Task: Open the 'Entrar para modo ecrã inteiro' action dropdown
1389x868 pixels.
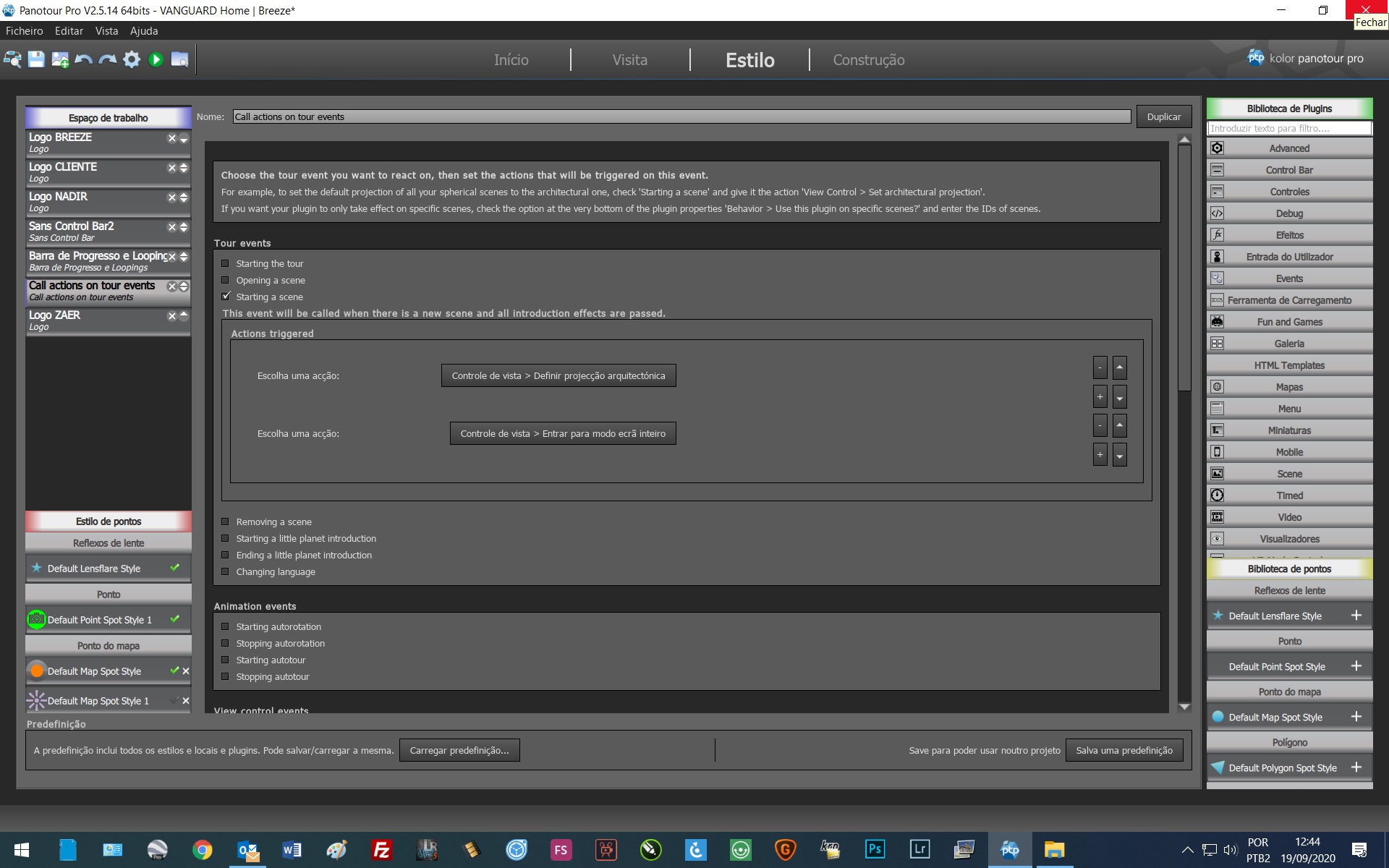Action: pyautogui.click(x=563, y=433)
